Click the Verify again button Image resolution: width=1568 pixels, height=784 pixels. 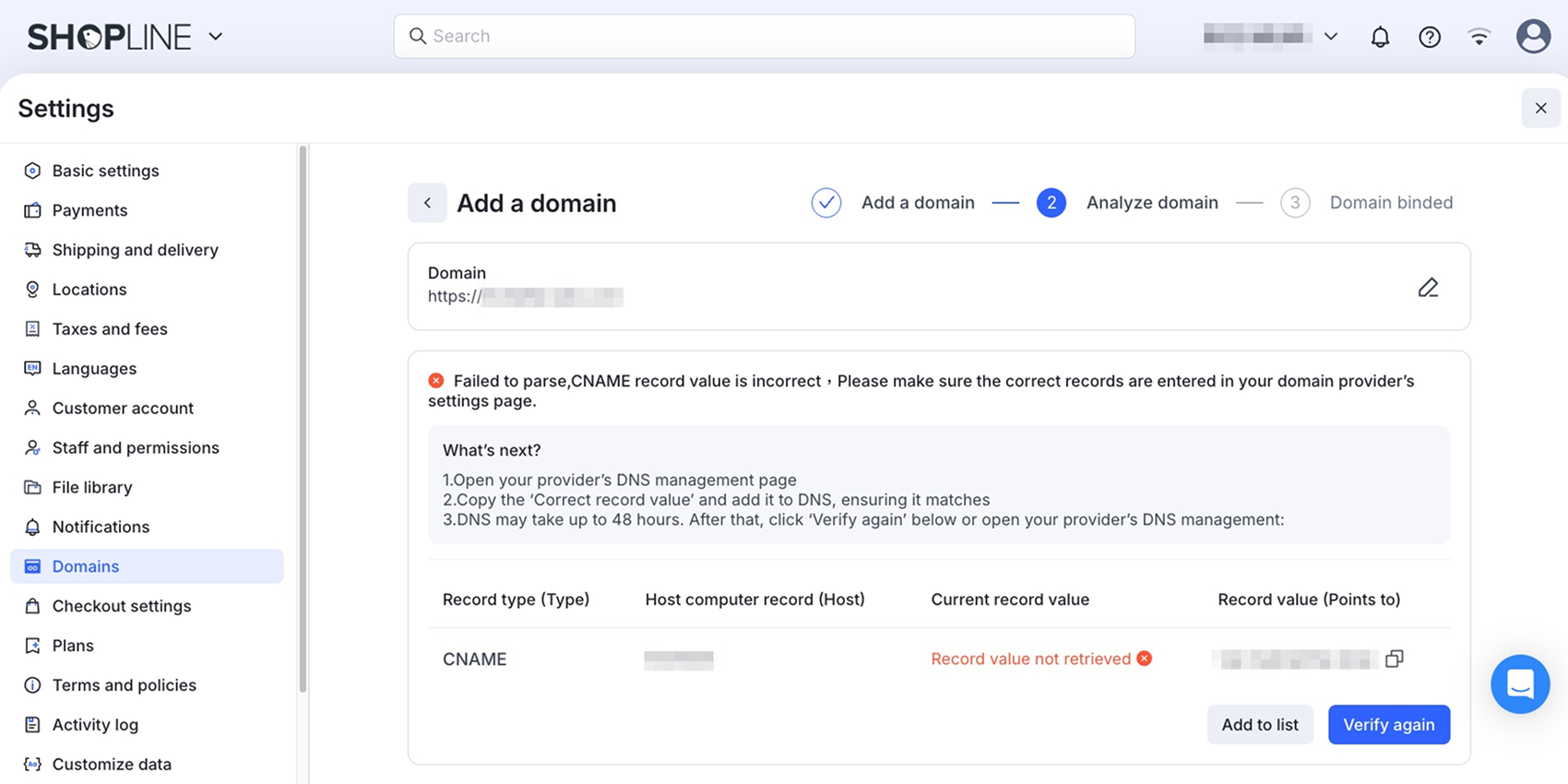point(1388,725)
